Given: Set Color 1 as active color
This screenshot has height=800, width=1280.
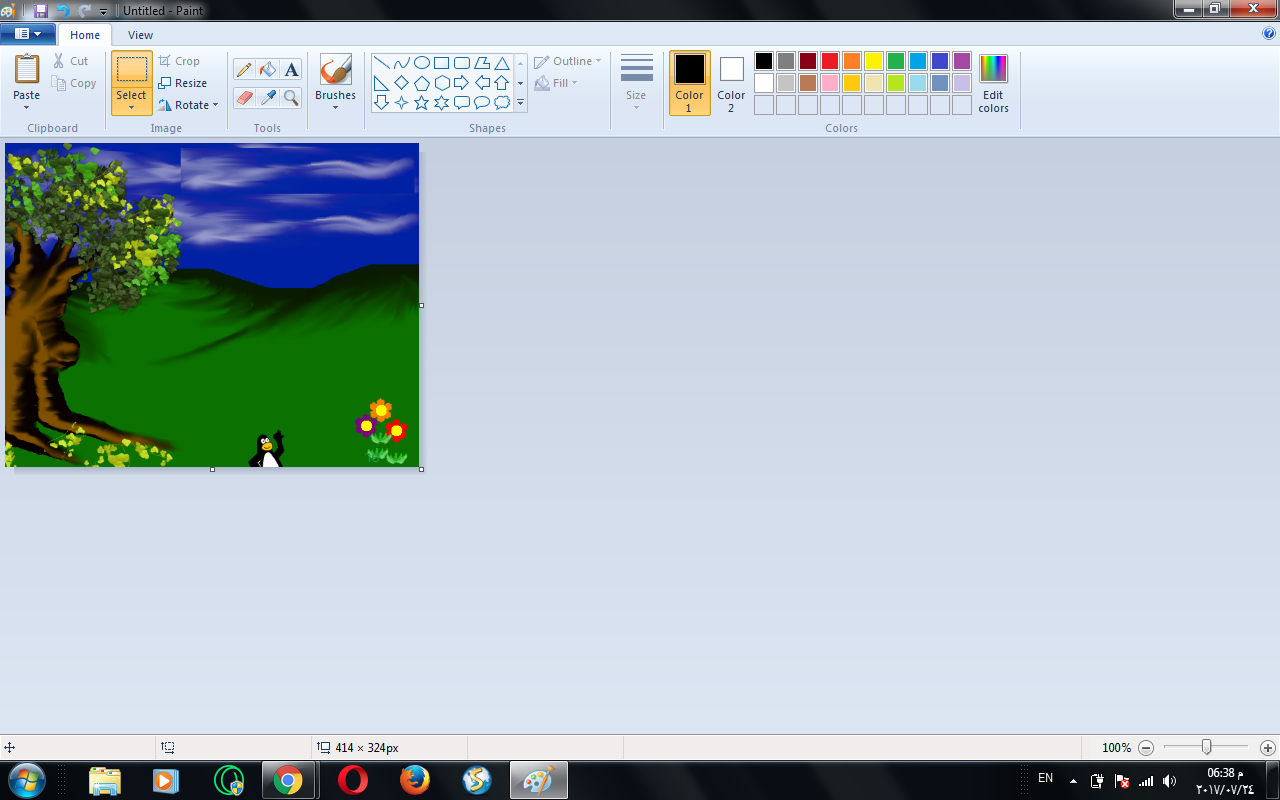Looking at the screenshot, I should pos(689,83).
